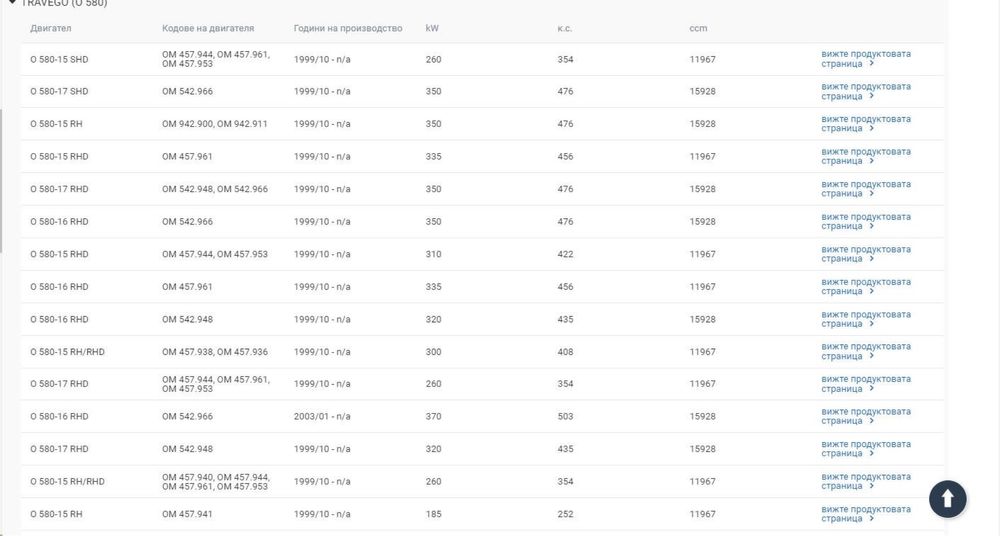The height and width of the screenshot is (536, 1000).
Task: Click the chevron icon in the O 580-17 SHD row
Action: [x=871, y=97]
